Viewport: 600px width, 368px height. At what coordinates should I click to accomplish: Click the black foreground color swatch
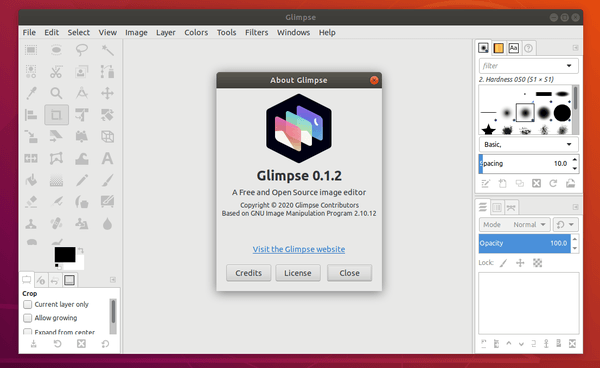point(65,254)
